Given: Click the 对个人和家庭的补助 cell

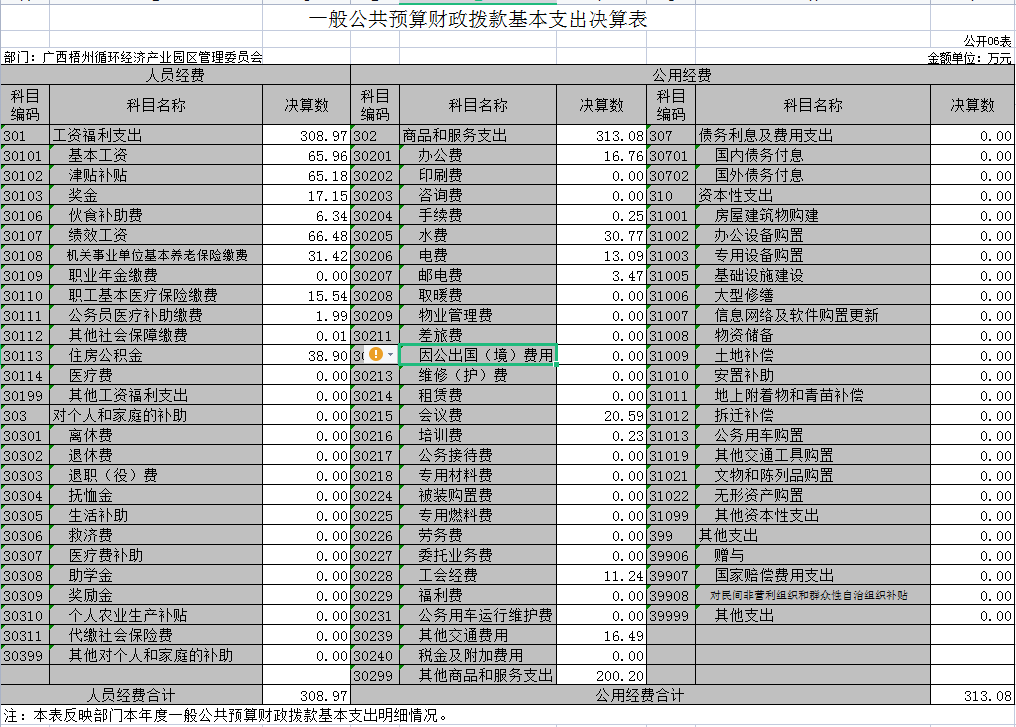Looking at the screenshot, I should (156, 415).
